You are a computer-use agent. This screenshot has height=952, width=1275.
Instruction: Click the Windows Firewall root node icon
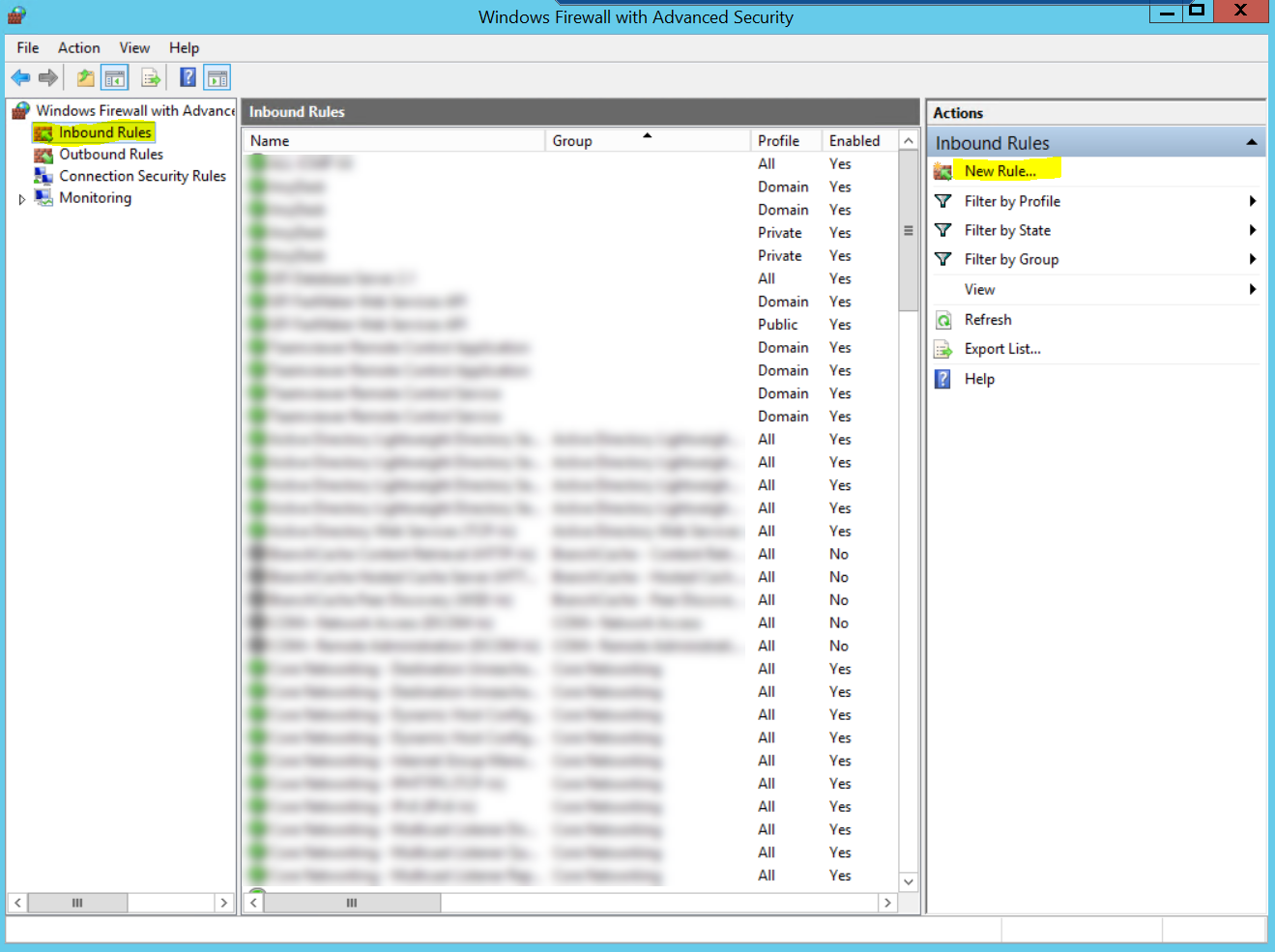[x=21, y=111]
